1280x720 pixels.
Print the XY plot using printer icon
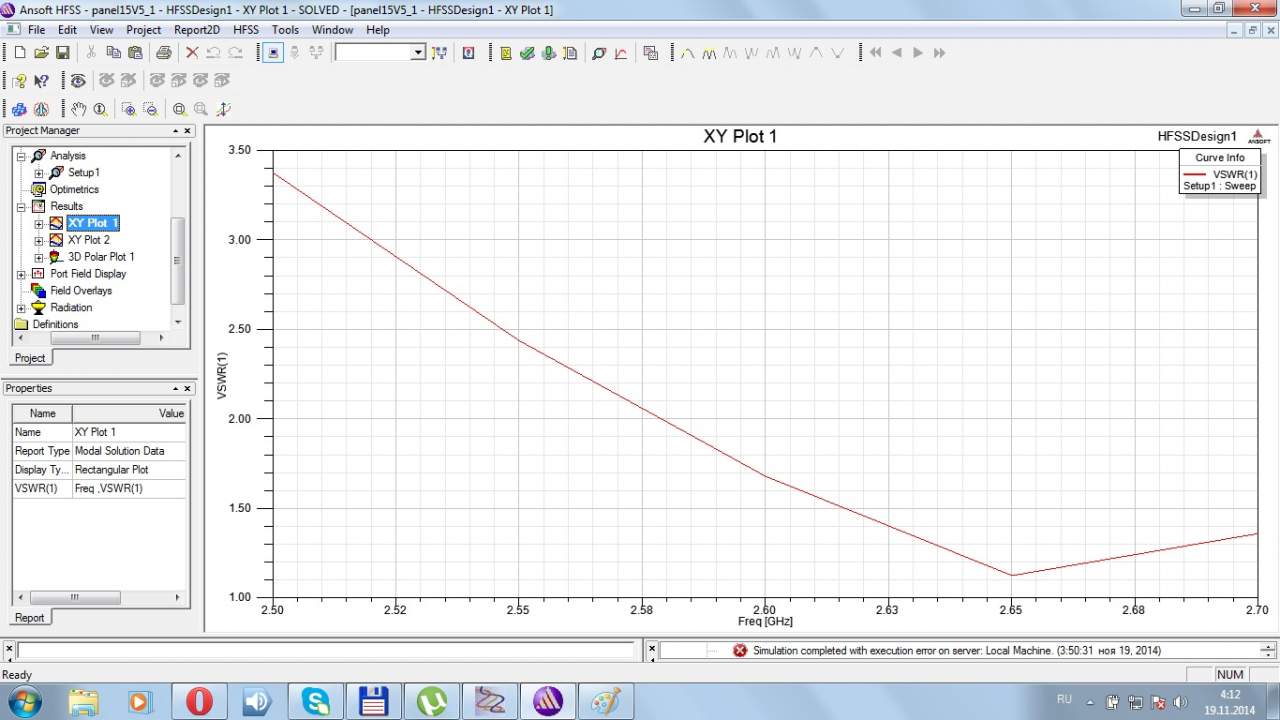pyautogui.click(x=163, y=52)
